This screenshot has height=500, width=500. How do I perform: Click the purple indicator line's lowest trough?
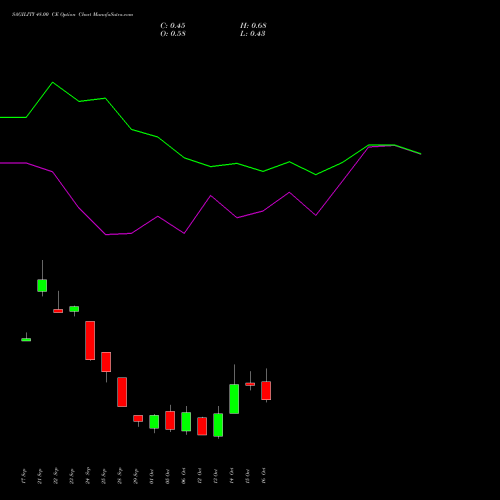point(106,235)
